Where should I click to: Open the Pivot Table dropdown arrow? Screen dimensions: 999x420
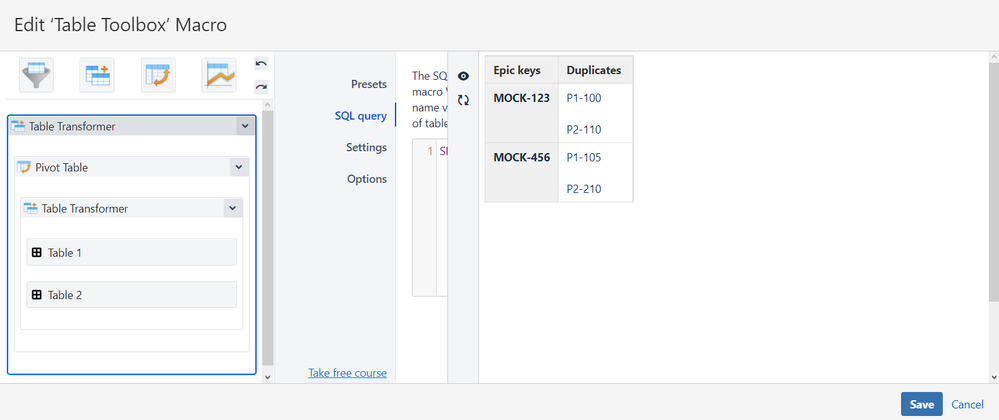pos(239,167)
